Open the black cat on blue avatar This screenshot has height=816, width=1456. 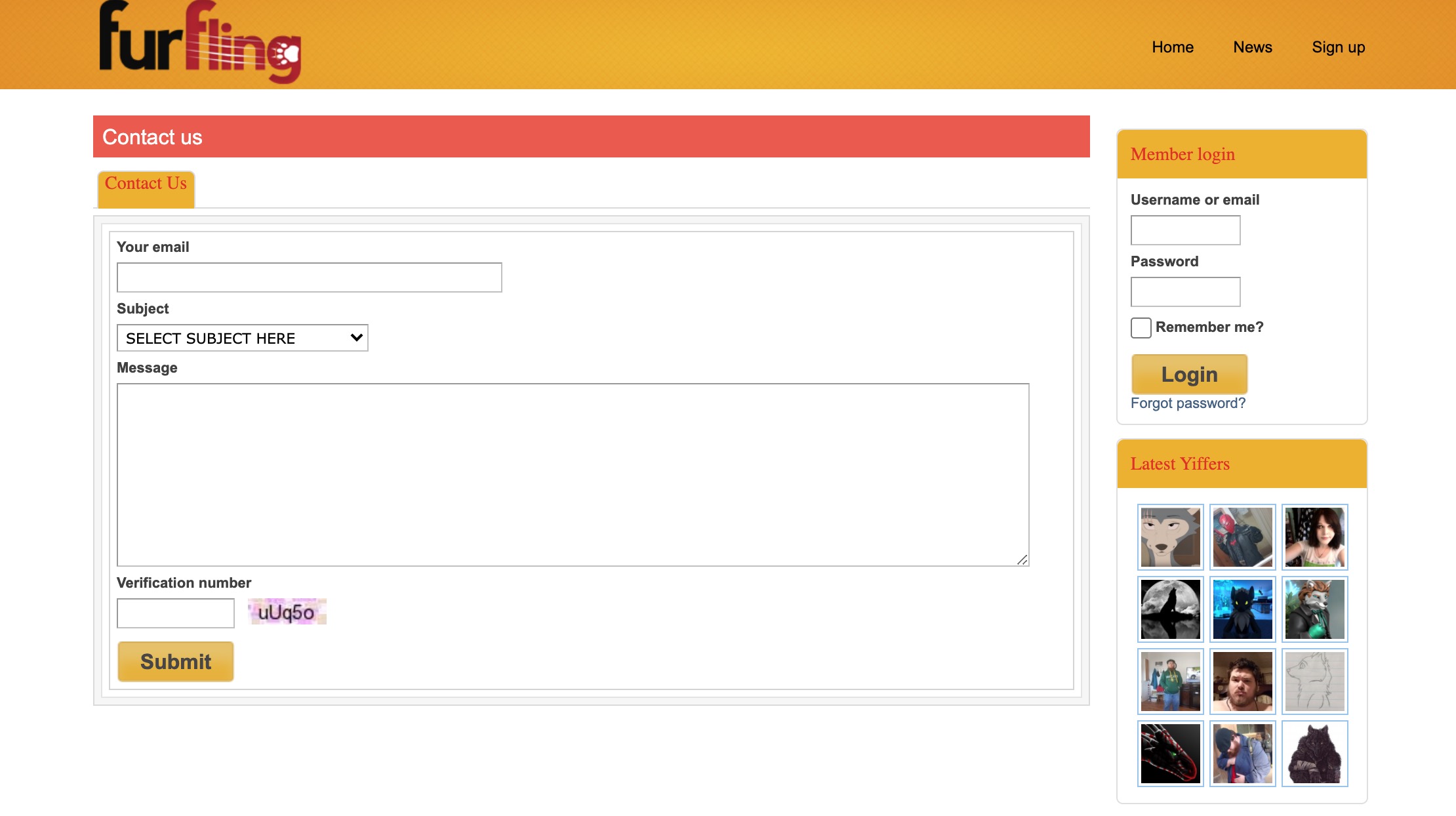[x=1243, y=609]
